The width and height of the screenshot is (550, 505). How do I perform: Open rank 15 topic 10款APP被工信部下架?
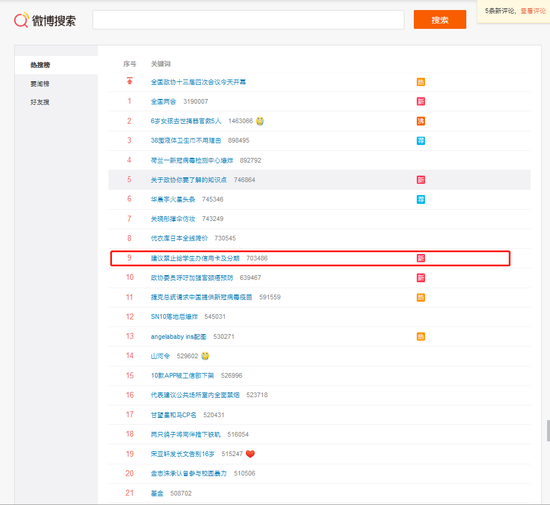[x=182, y=376]
